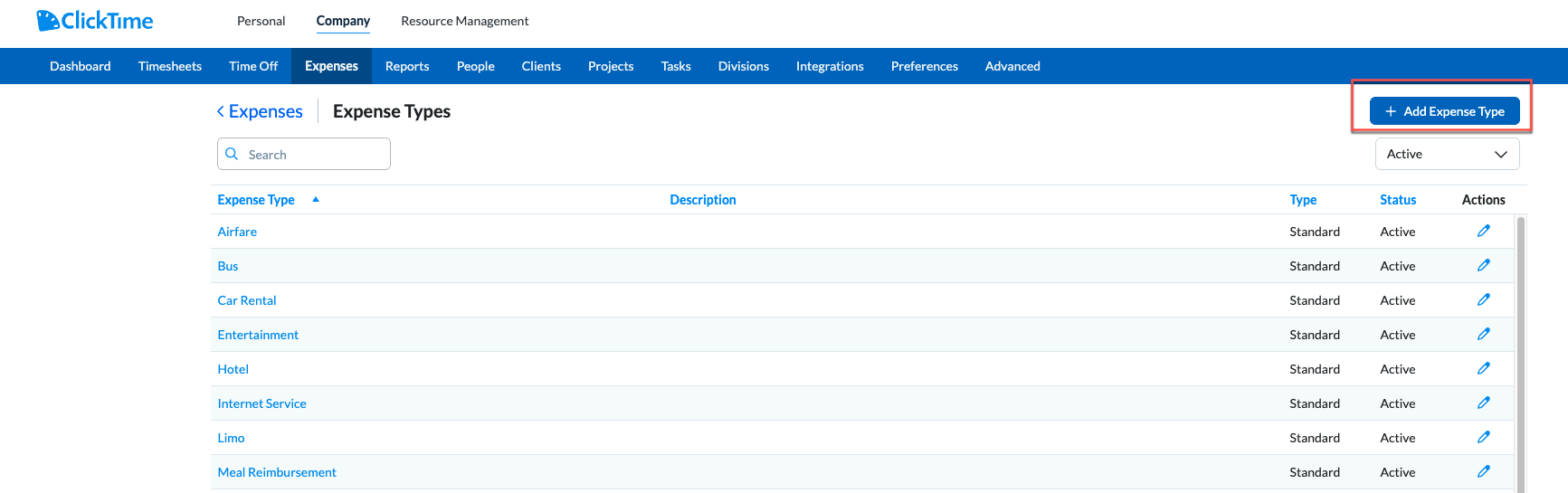
Task: Open Integrations in the navigation bar
Action: [x=830, y=66]
